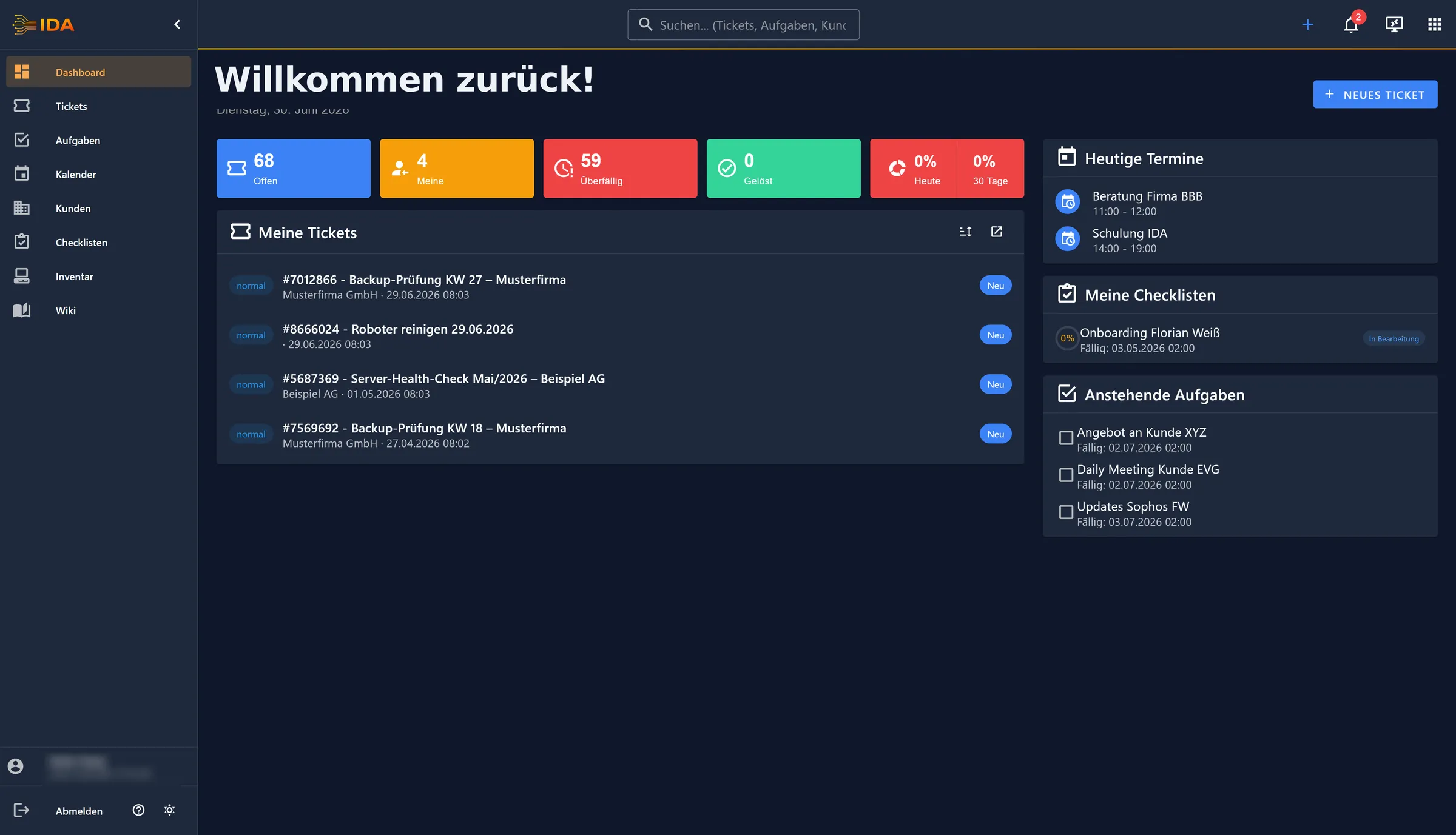The height and width of the screenshot is (835, 1456).
Task: Click the Heutige Termine calendar icon
Action: tap(1067, 157)
